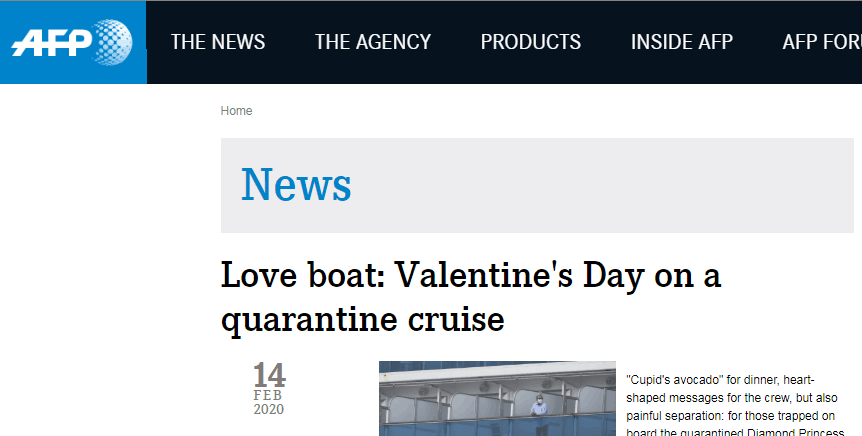Click the FEB month label
The height and width of the screenshot is (436, 862).
coord(268,395)
